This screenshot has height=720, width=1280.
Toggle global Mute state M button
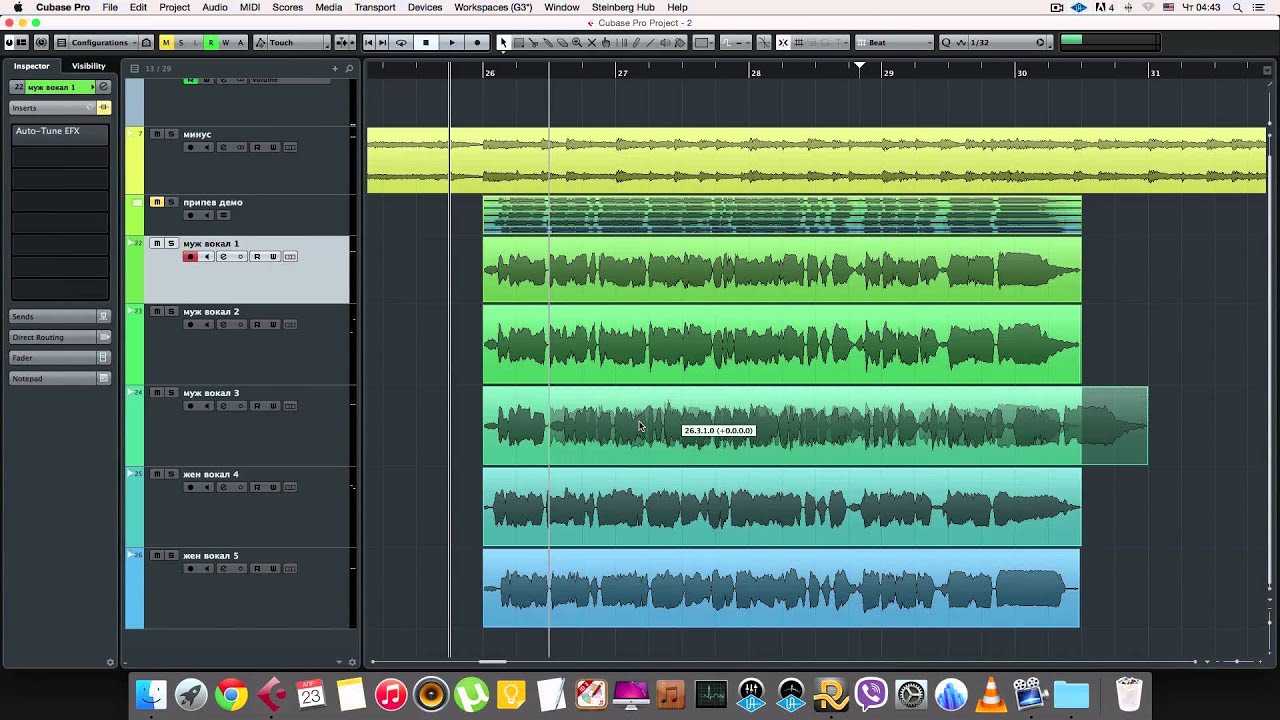tap(166, 42)
